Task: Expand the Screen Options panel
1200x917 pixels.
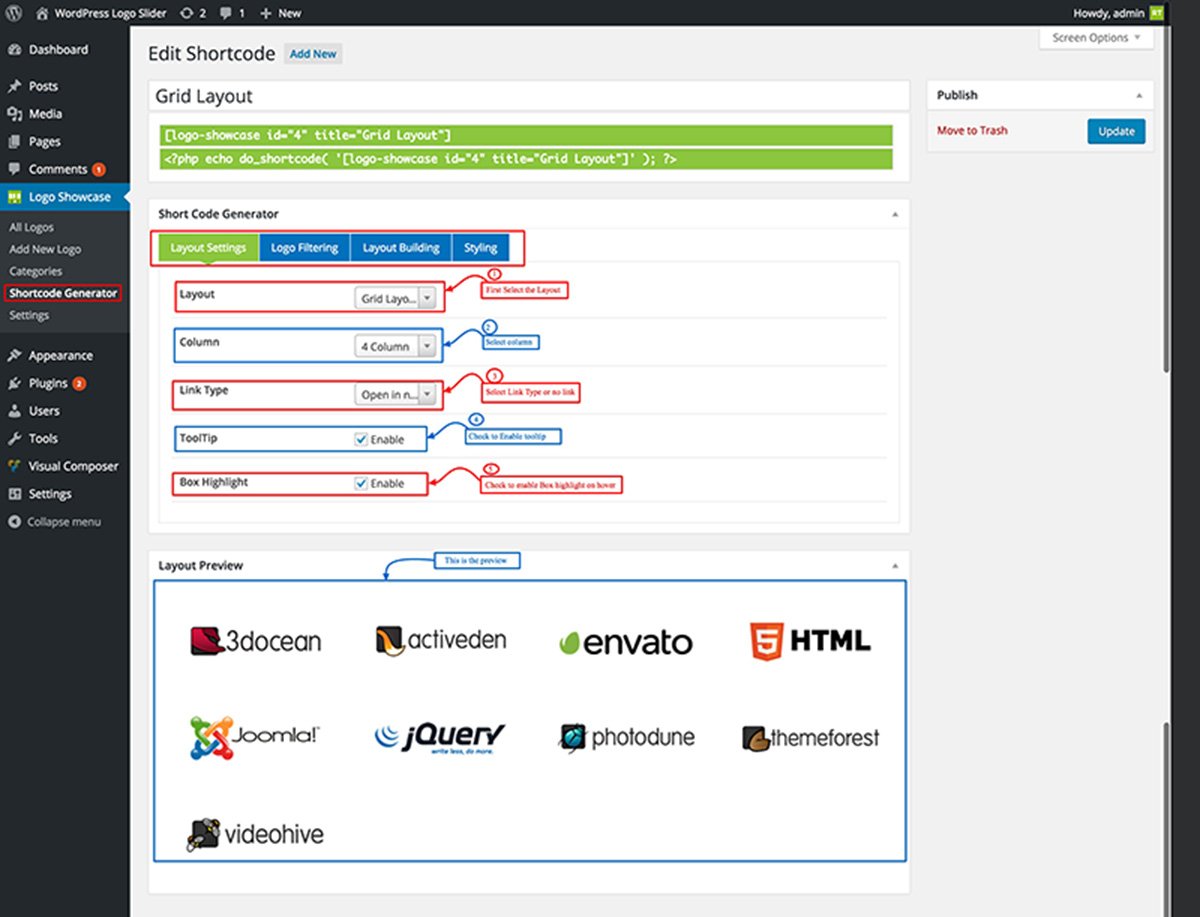Action: point(1096,38)
